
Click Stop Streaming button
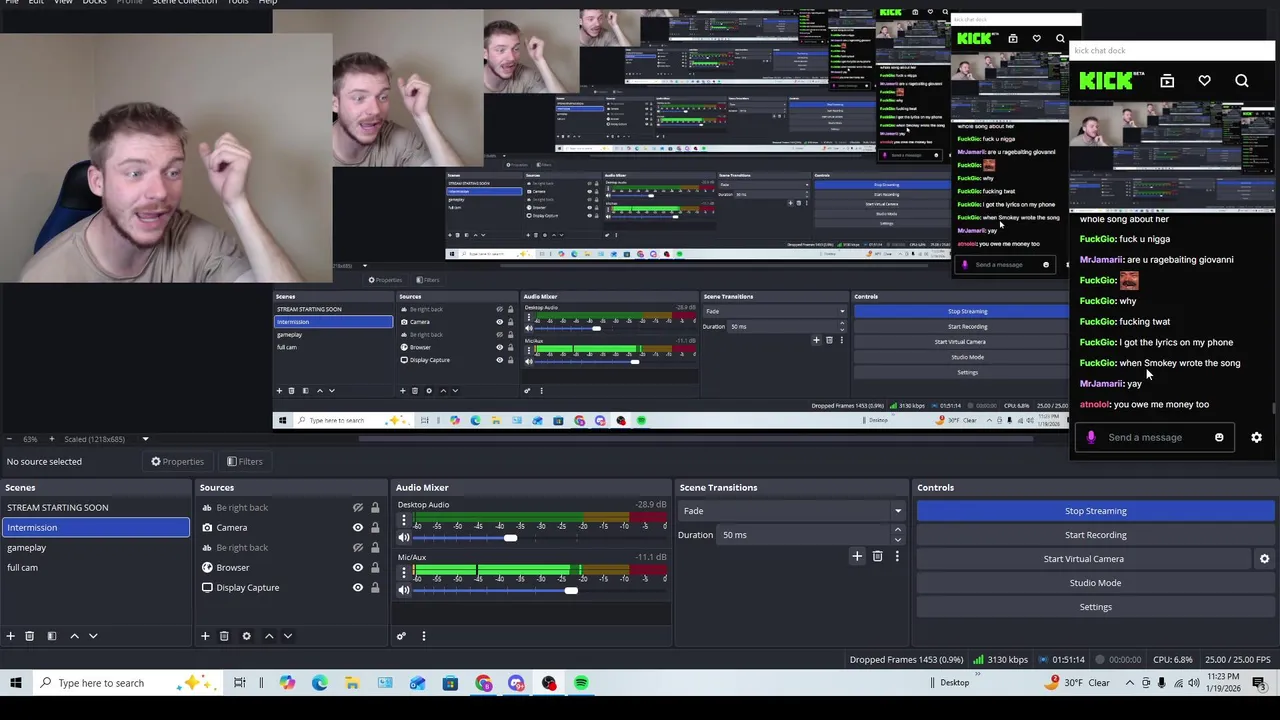click(1095, 511)
